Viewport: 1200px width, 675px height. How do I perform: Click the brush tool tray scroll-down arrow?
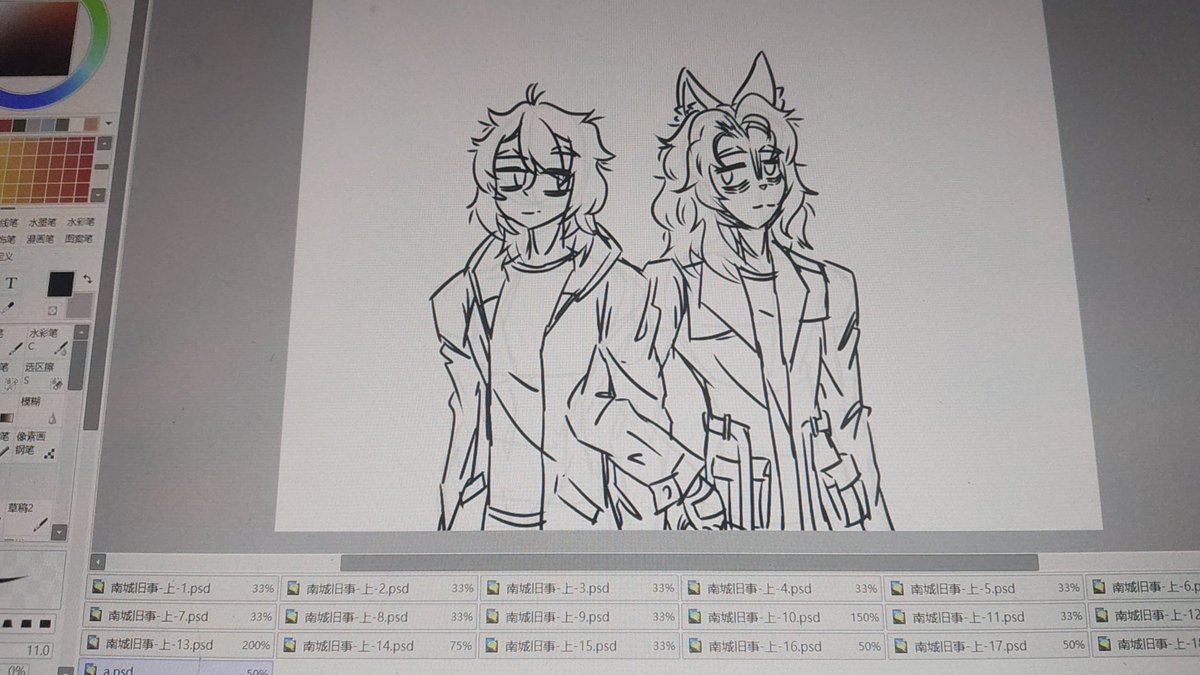point(59,533)
